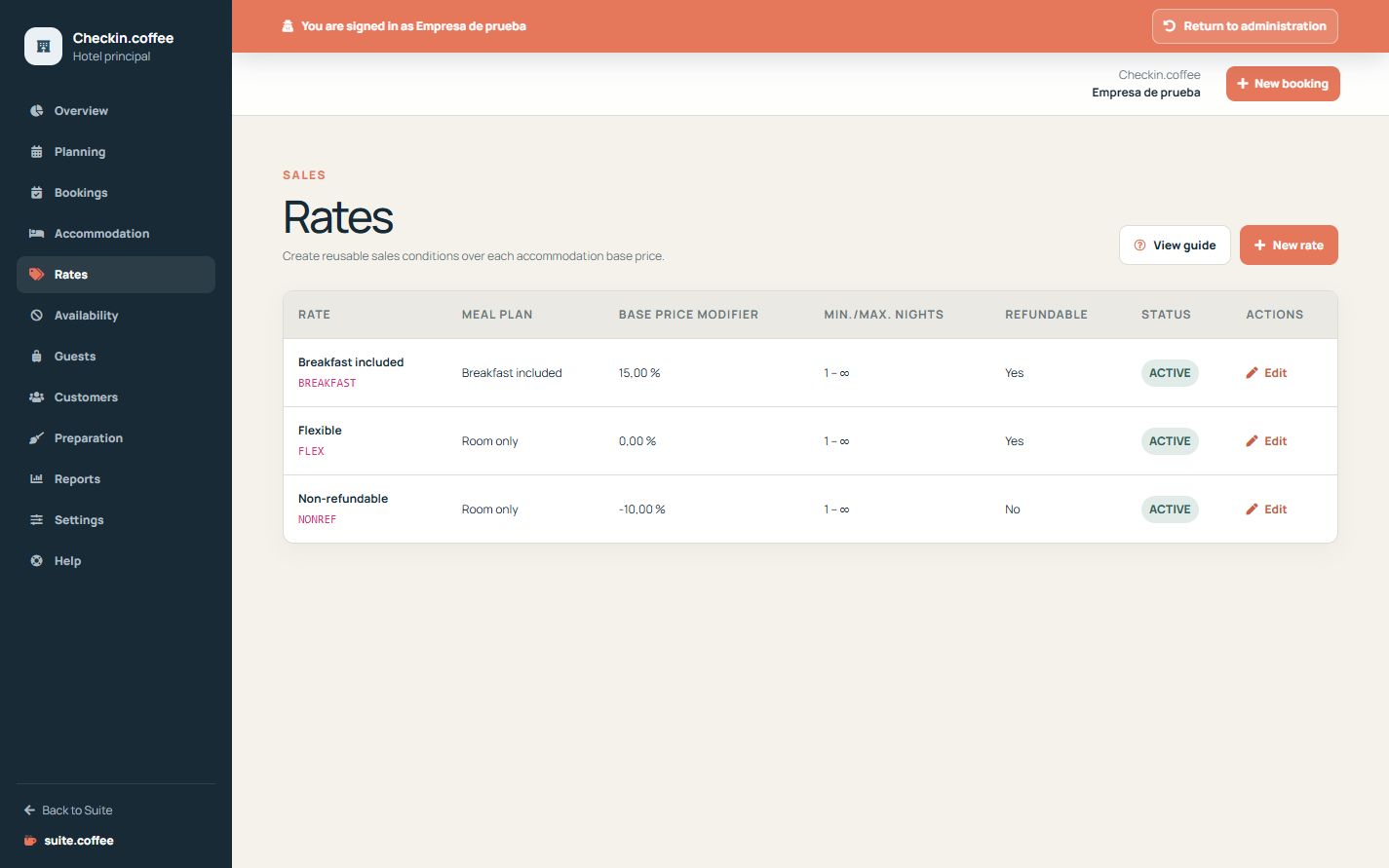Create a New booking
The height and width of the screenshot is (868, 1389).
pos(1283,84)
